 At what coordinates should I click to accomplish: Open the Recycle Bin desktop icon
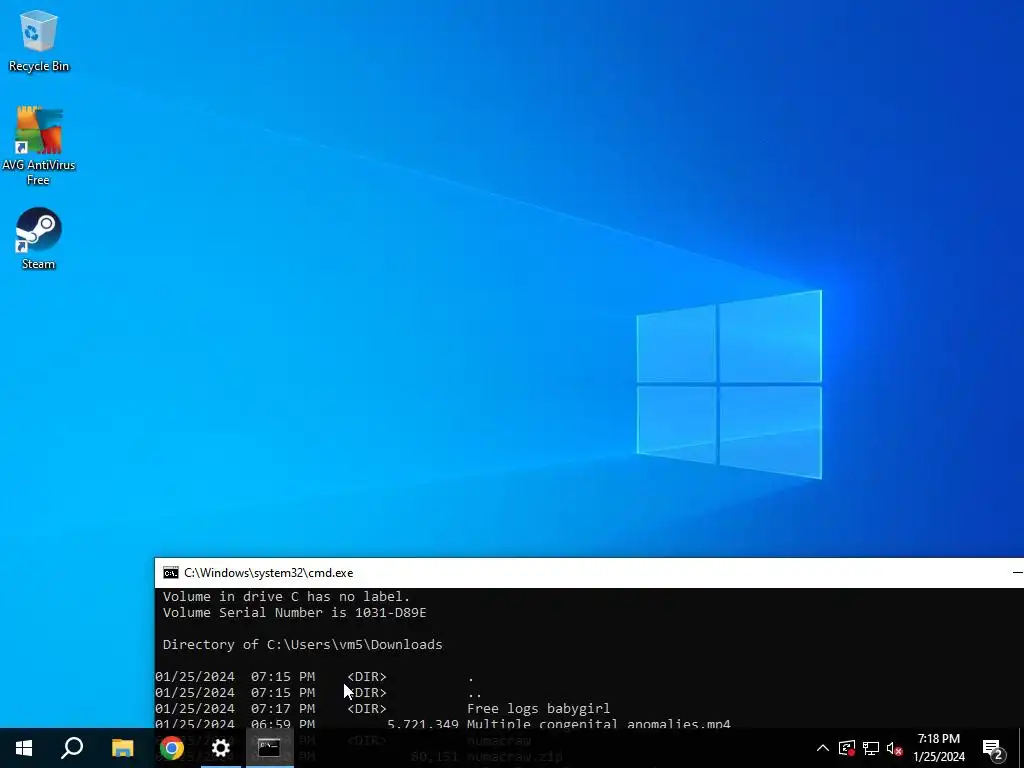pos(39,40)
